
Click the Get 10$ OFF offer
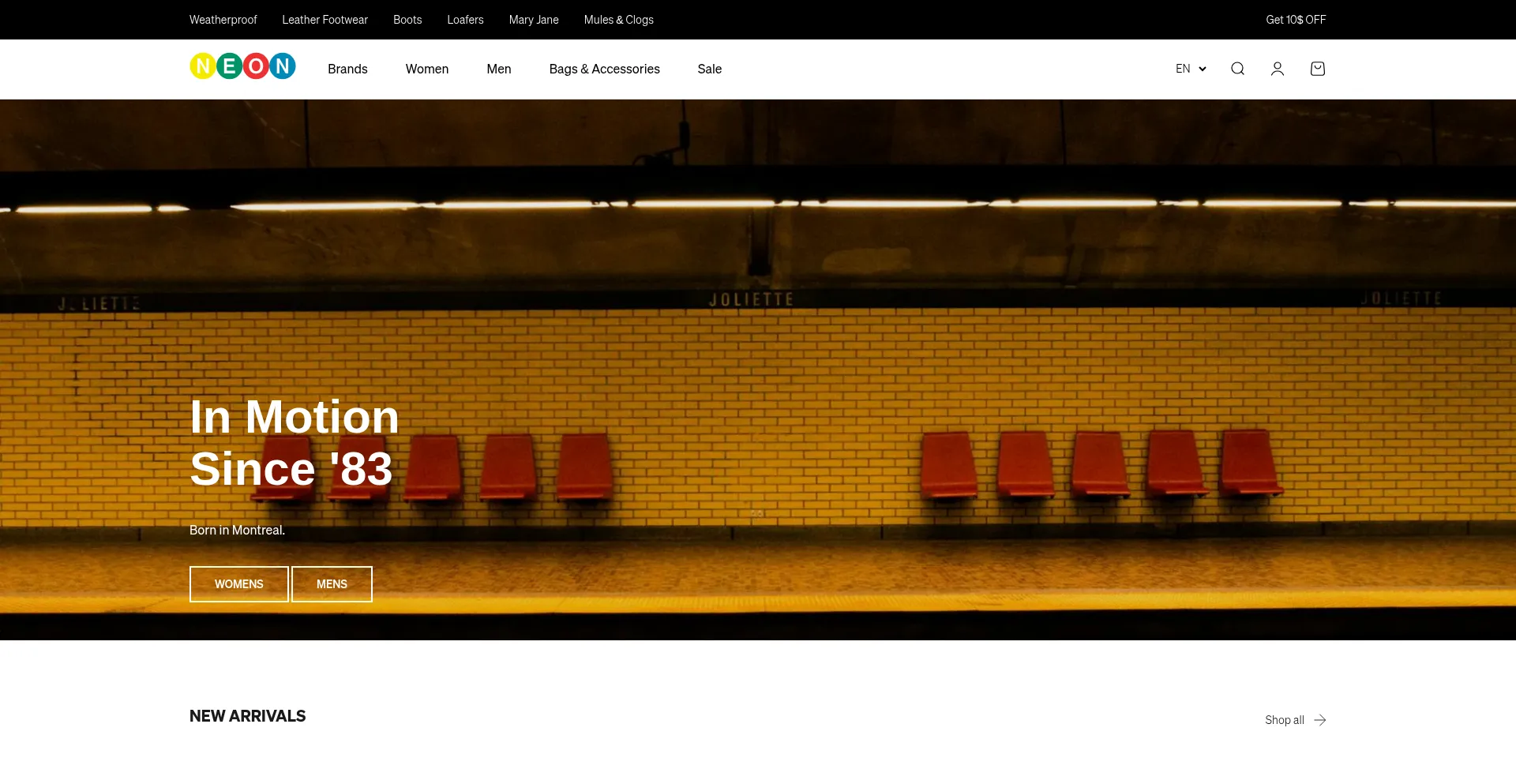(1295, 20)
